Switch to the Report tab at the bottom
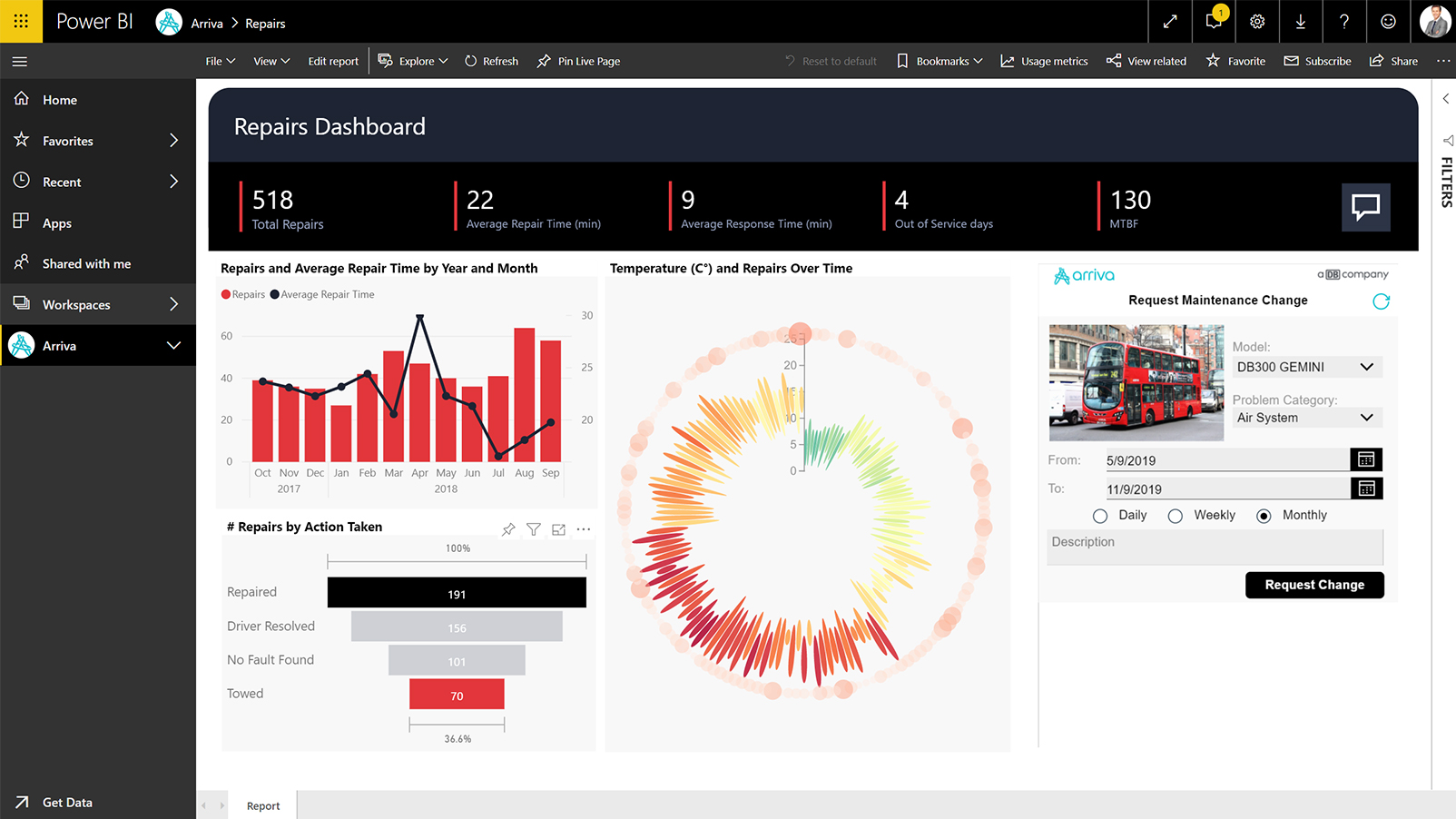 (x=262, y=805)
